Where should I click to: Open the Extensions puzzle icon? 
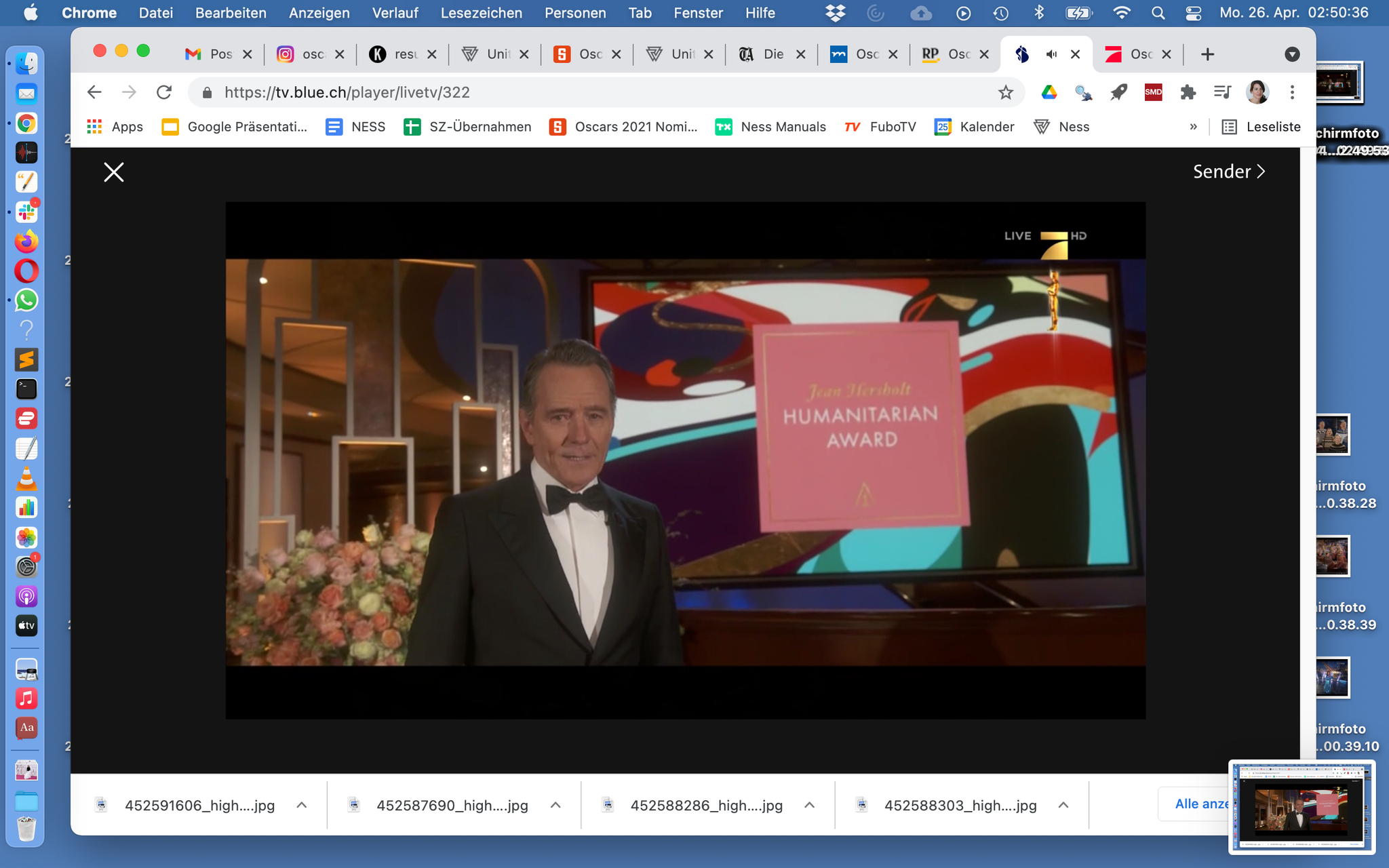click(1188, 92)
